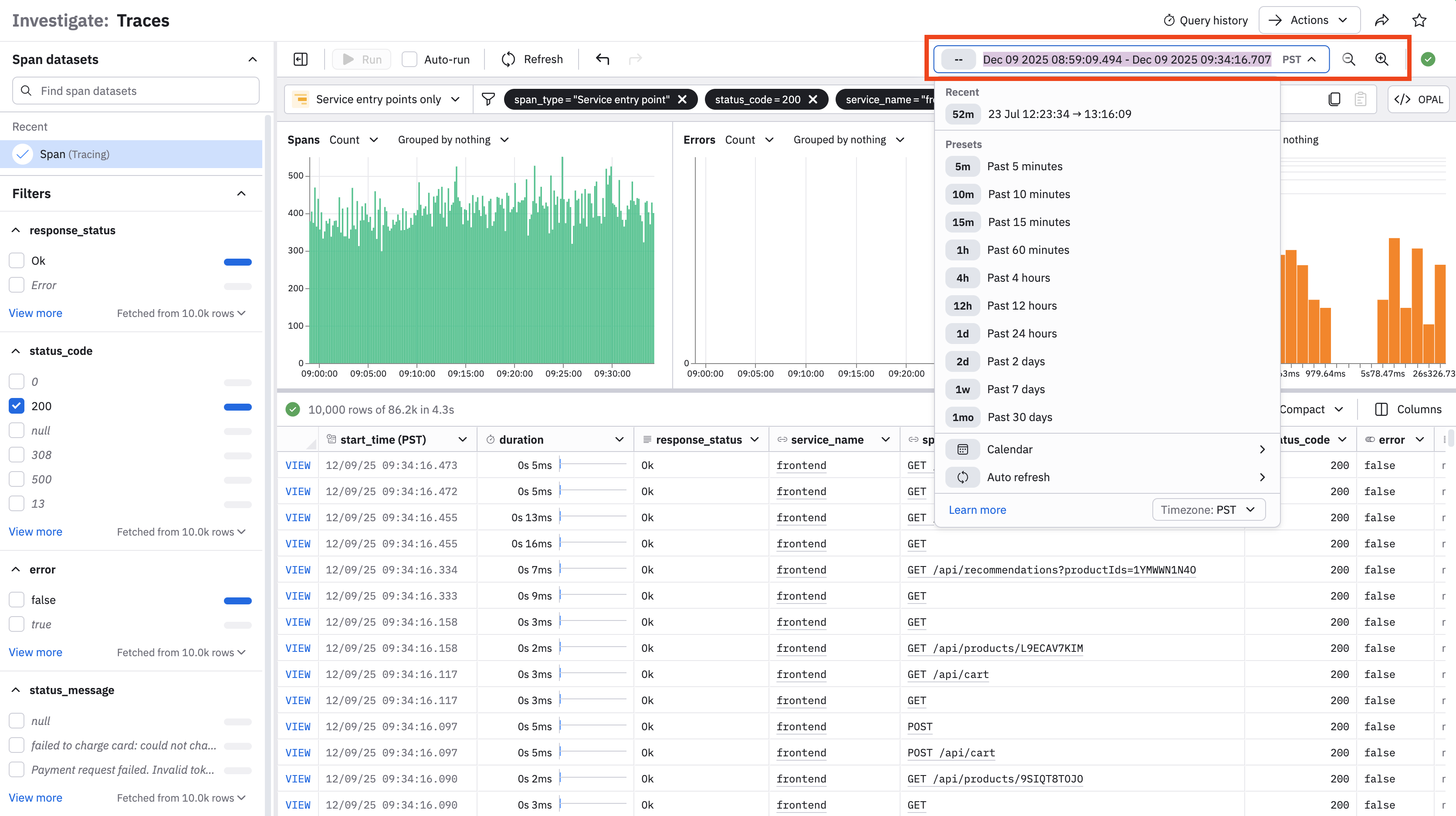Screen dimensions: 1456x816
Task: Click the copy query icon near OPAL
Action: tap(1334, 99)
